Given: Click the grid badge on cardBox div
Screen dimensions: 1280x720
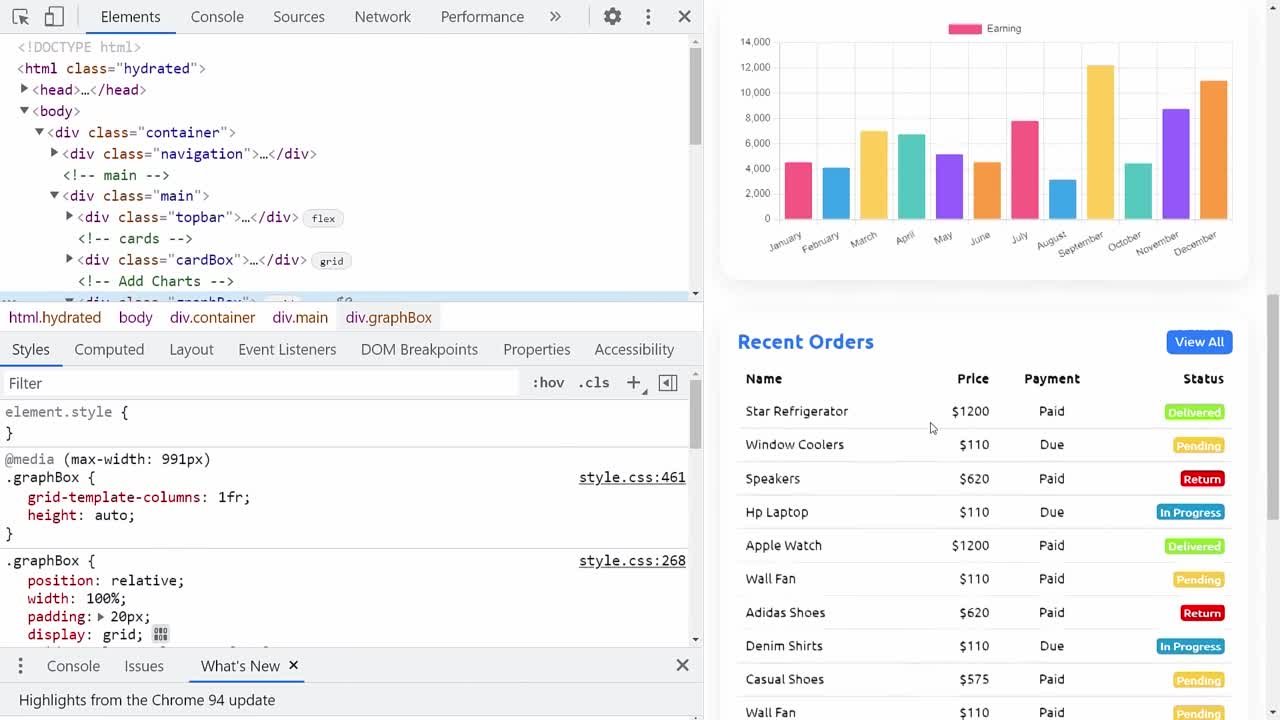Looking at the screenshot, I should click(x=331, y=261).
